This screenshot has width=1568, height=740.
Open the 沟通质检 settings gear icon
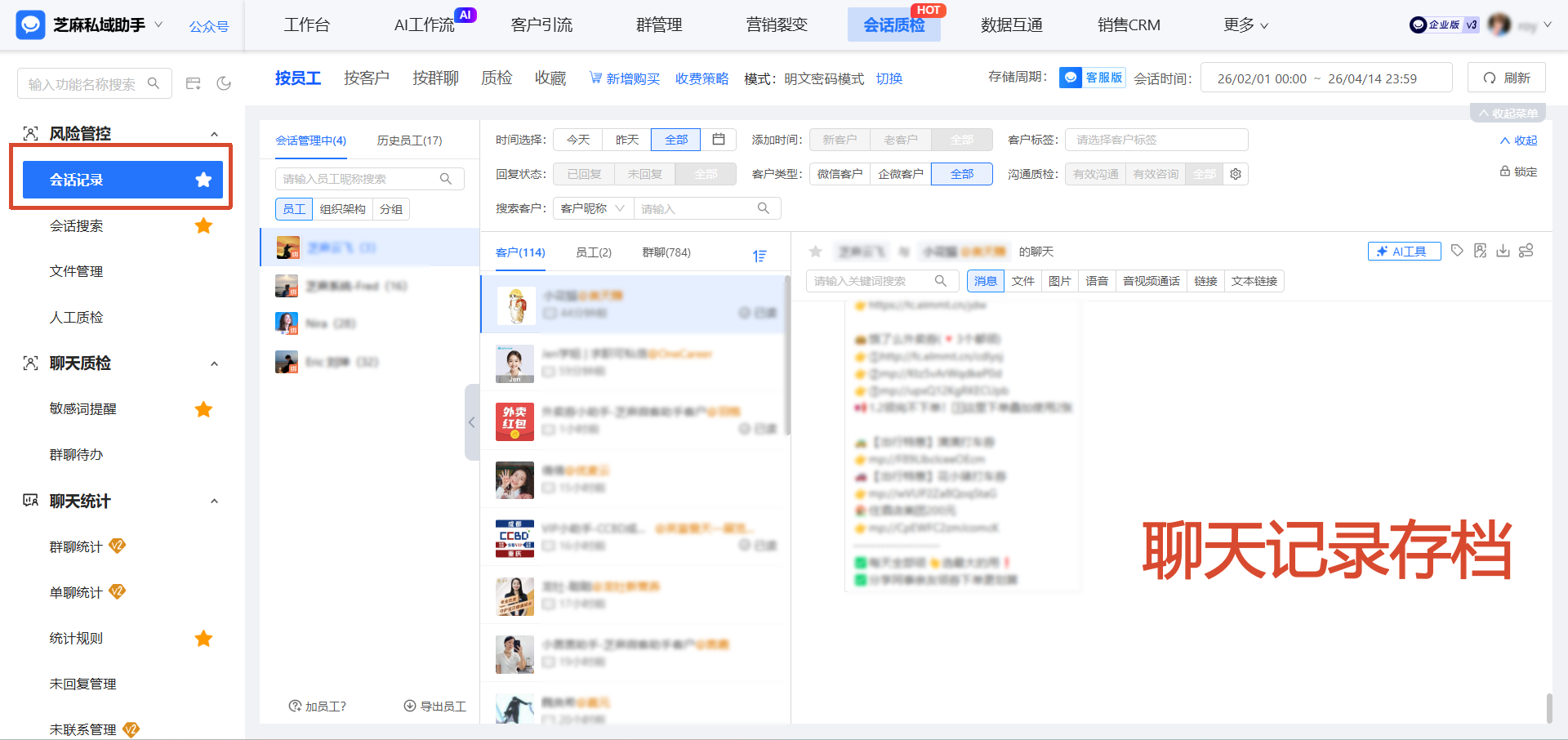point(1236,173)
